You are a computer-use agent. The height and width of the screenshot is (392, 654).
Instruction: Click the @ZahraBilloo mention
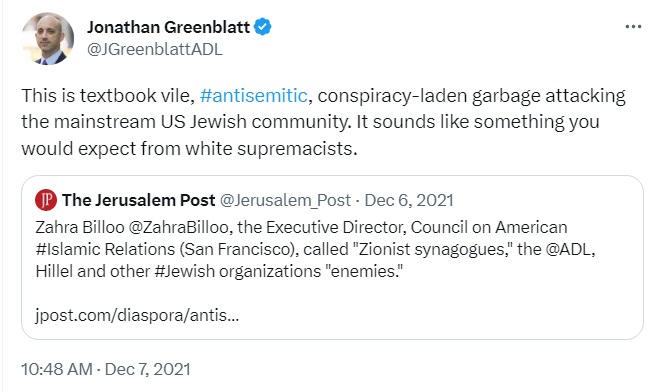tap(179, 227)
